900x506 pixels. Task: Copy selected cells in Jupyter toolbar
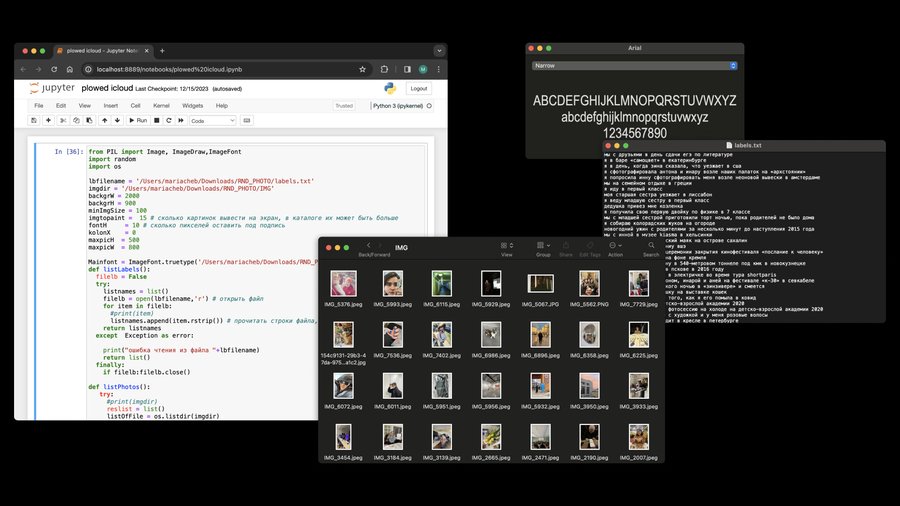pyautogui.click(x=76, y=120)
